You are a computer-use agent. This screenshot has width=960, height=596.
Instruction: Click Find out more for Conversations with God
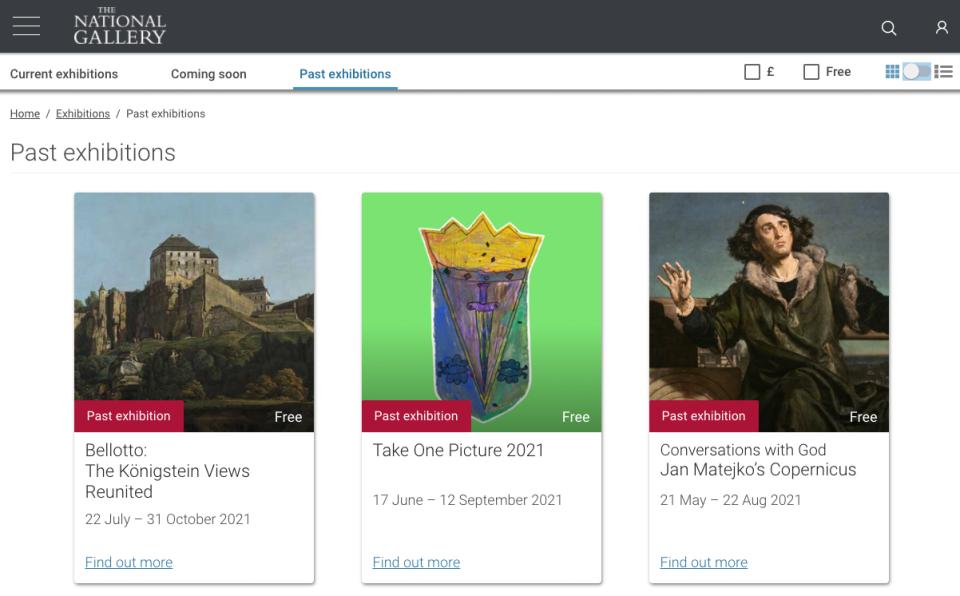point(703,562)
